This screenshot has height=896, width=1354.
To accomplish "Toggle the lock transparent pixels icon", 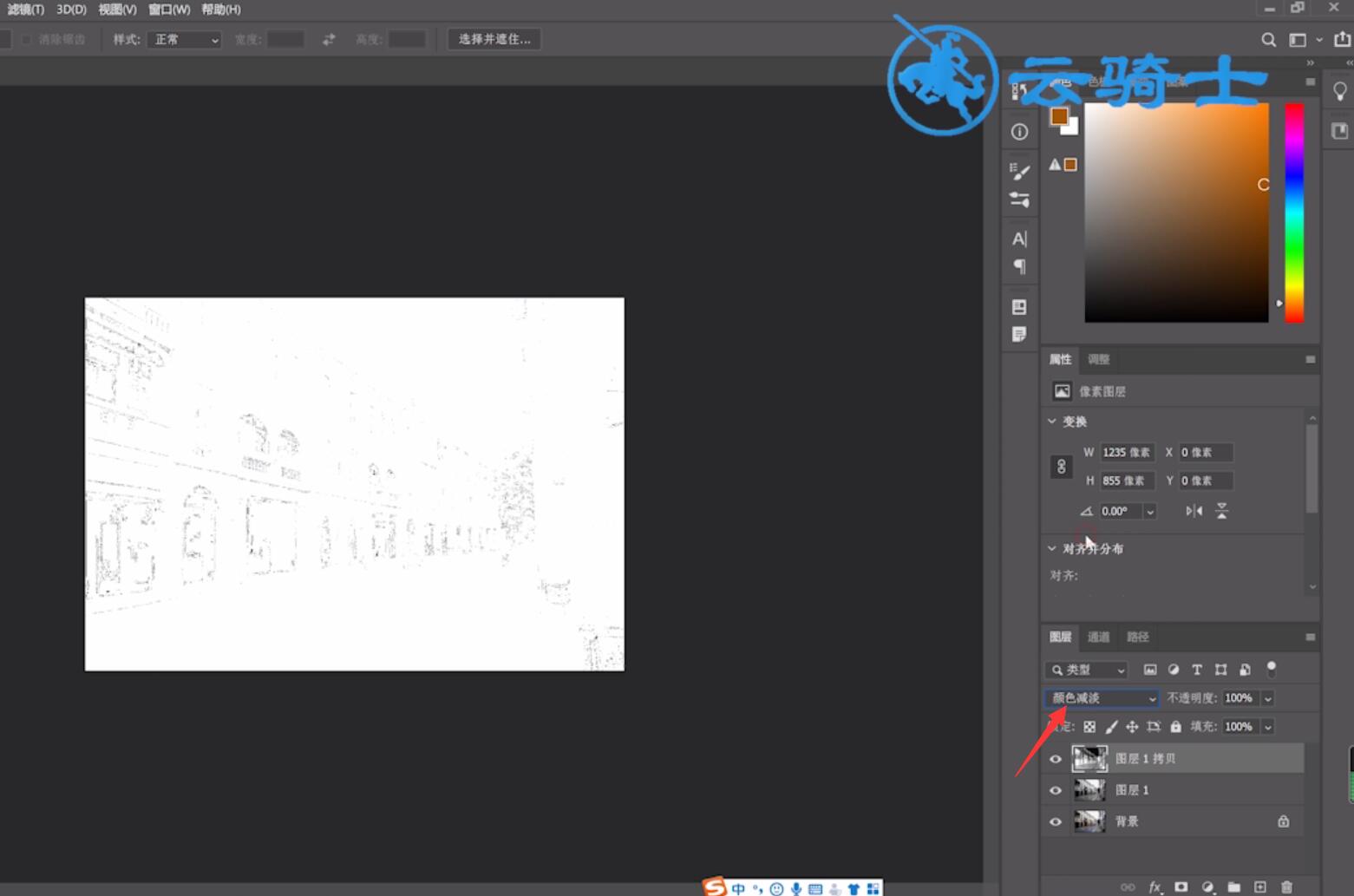I will tap(1089, 727).
